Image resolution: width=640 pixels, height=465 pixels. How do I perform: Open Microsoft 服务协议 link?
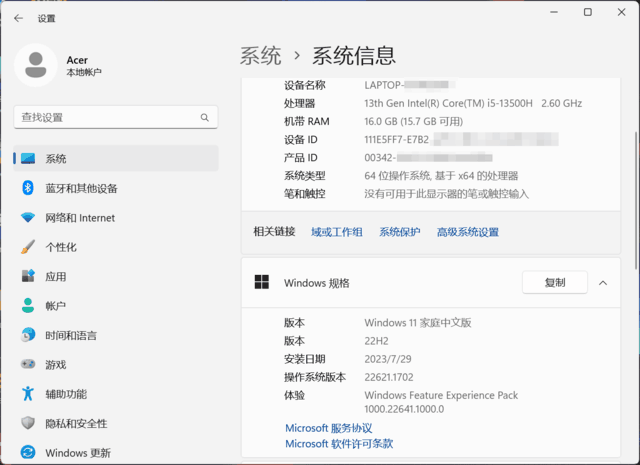click(x=329, y=428)
